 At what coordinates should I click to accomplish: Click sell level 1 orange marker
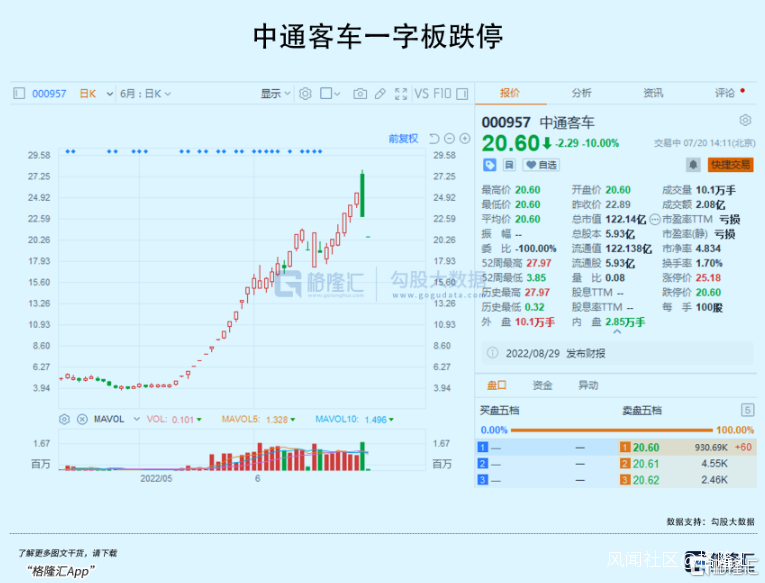pyautogui.click(x=625, y=447)
